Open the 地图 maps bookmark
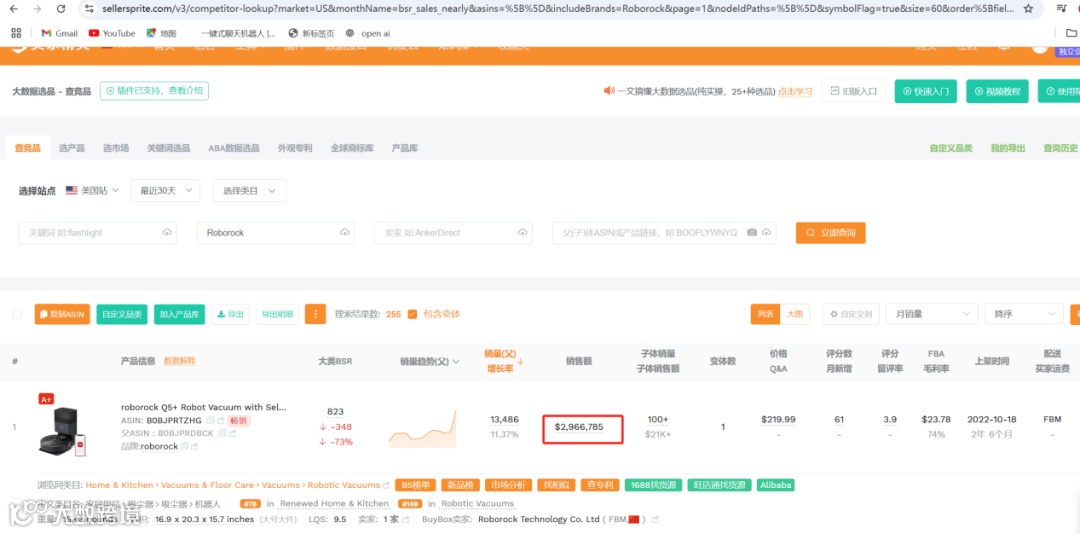This screenshot has height=534, width=1080. (x=161, y=33)
